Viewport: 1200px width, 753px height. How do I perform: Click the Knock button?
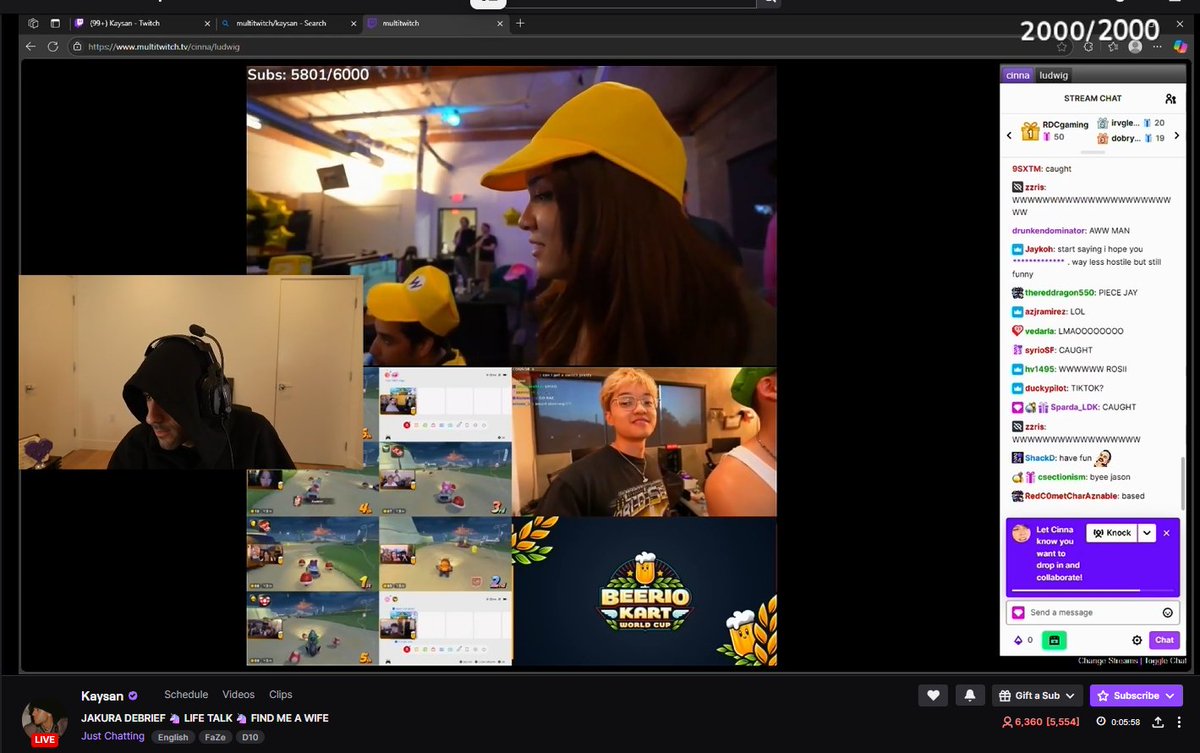pos(1112,533)
